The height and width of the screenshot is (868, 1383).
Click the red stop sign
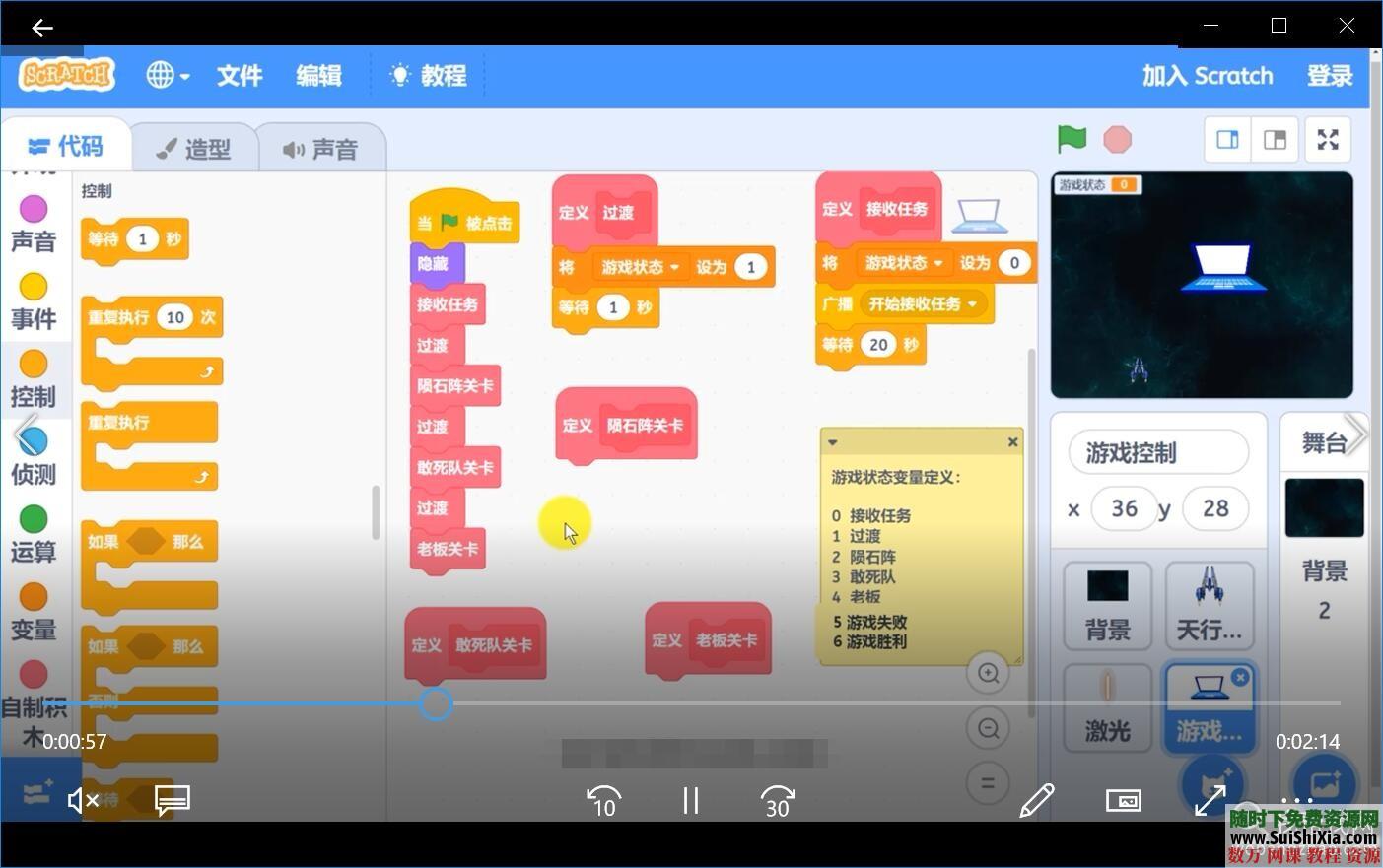[1117, 140]
